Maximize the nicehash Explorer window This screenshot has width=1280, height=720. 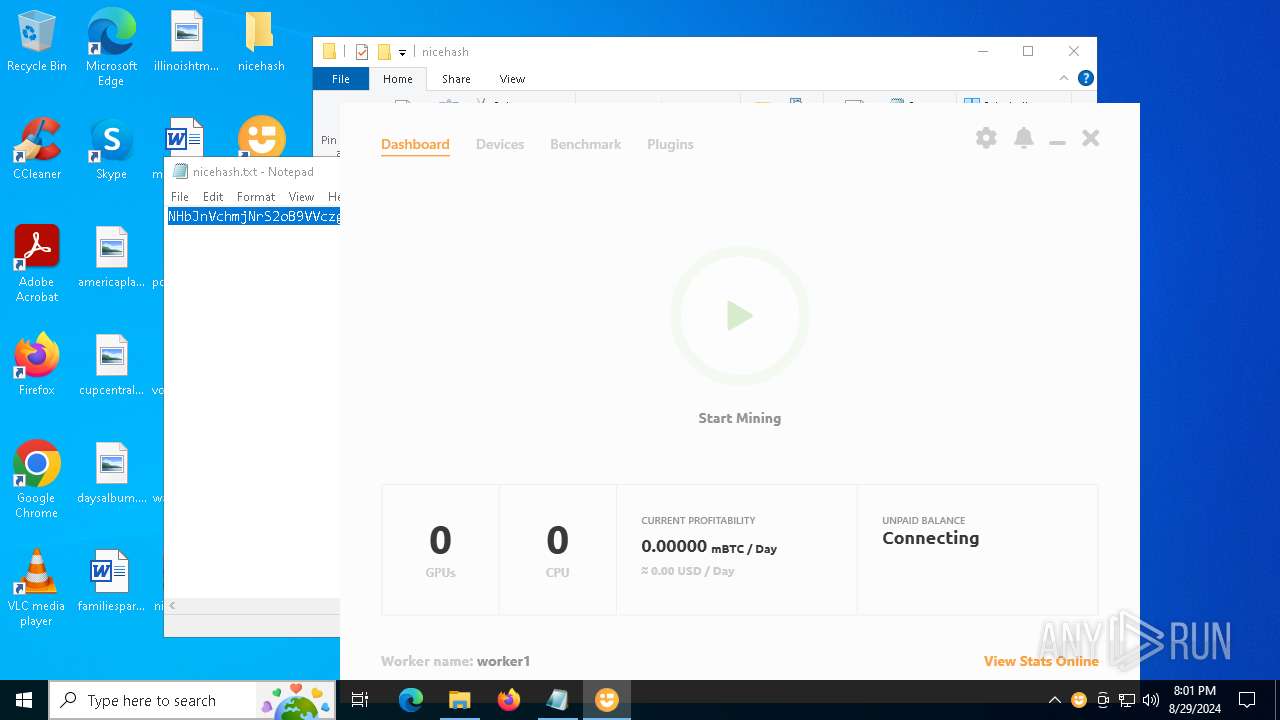click(1028, 51)
